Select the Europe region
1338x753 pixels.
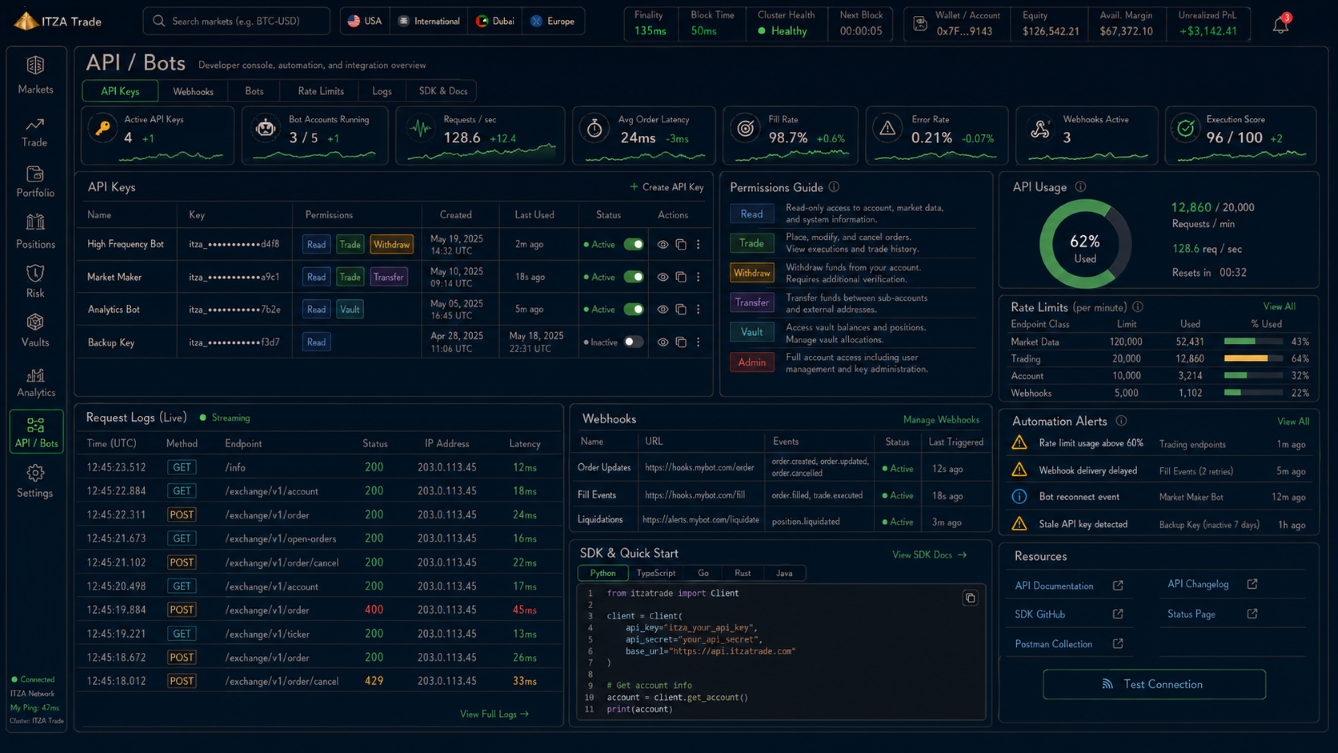pyautogui.click(x=553, y=21)
